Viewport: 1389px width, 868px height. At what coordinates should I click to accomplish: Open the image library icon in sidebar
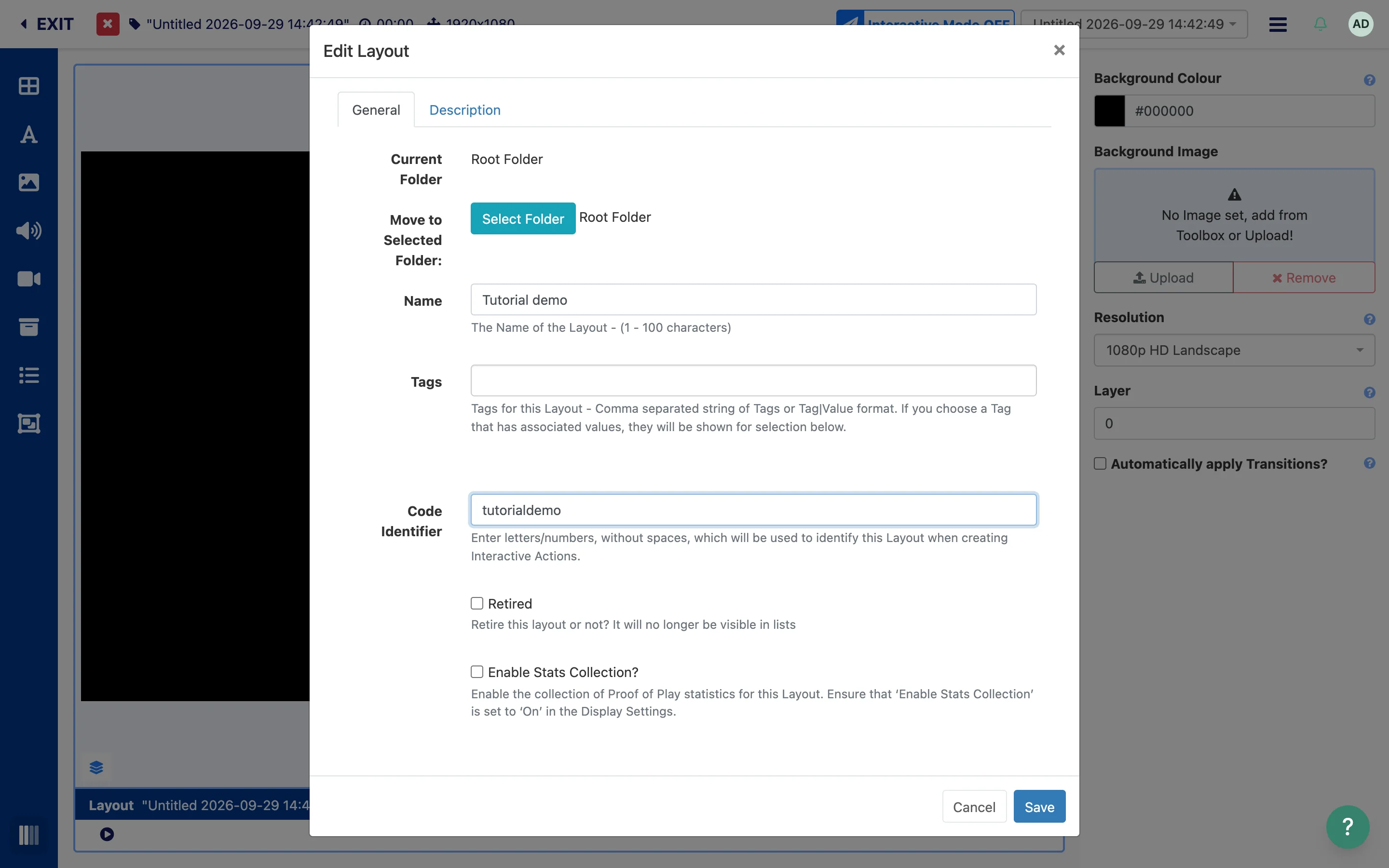29,183
